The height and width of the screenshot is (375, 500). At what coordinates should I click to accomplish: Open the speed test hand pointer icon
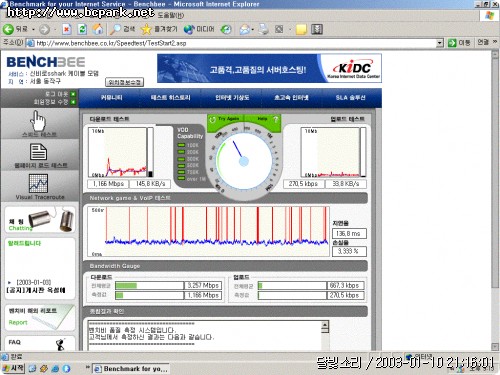click(39, 122)
